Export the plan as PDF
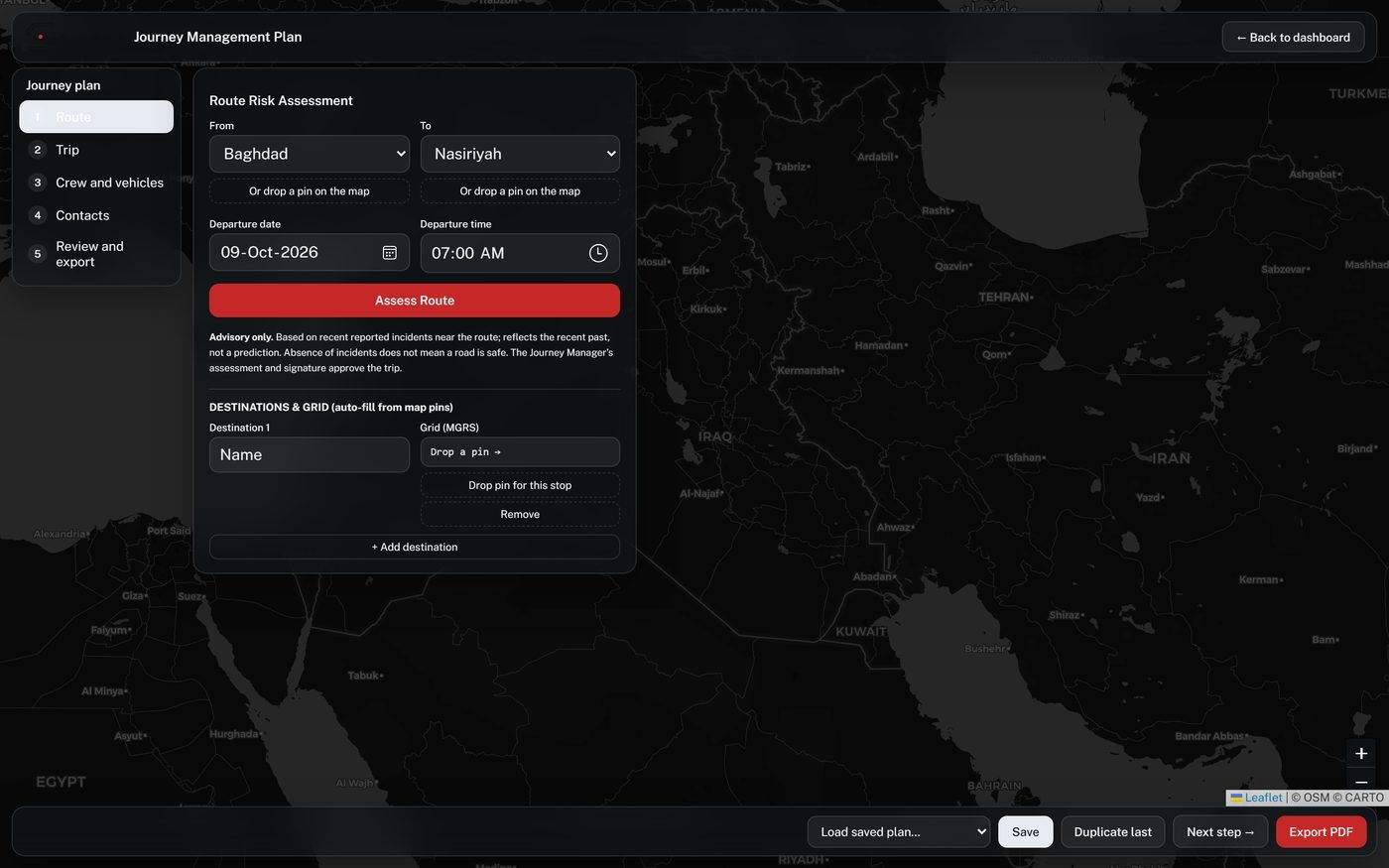Image resolution: width=1389 pixels, height=868 pixels. click(x=1322, y=831)
